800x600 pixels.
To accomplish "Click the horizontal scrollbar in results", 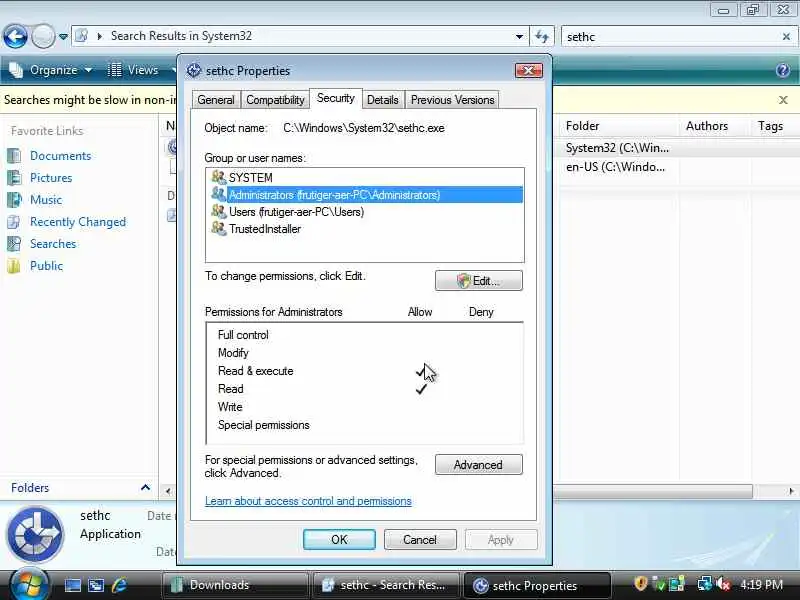I will [653, 491].
